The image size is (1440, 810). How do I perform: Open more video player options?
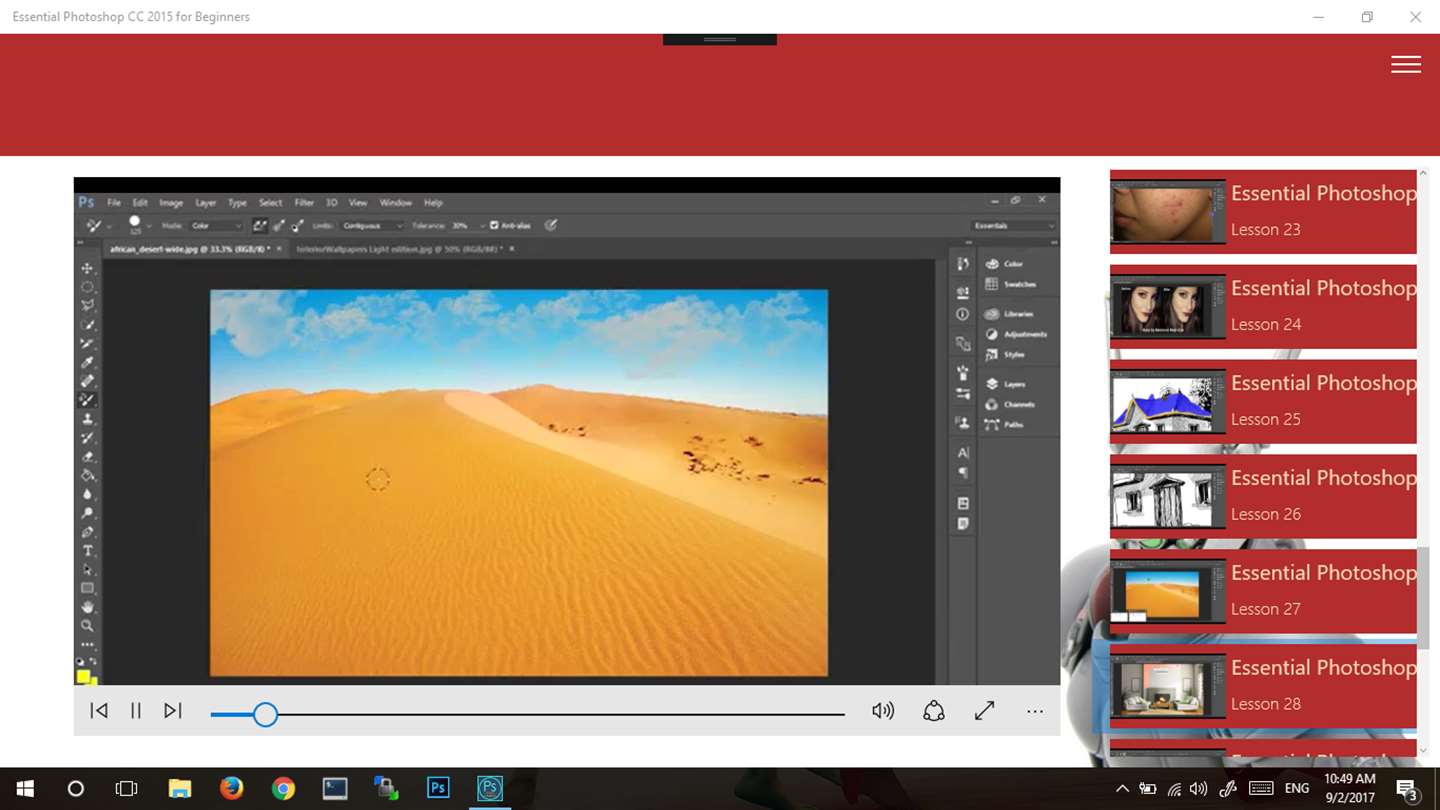1035,711
